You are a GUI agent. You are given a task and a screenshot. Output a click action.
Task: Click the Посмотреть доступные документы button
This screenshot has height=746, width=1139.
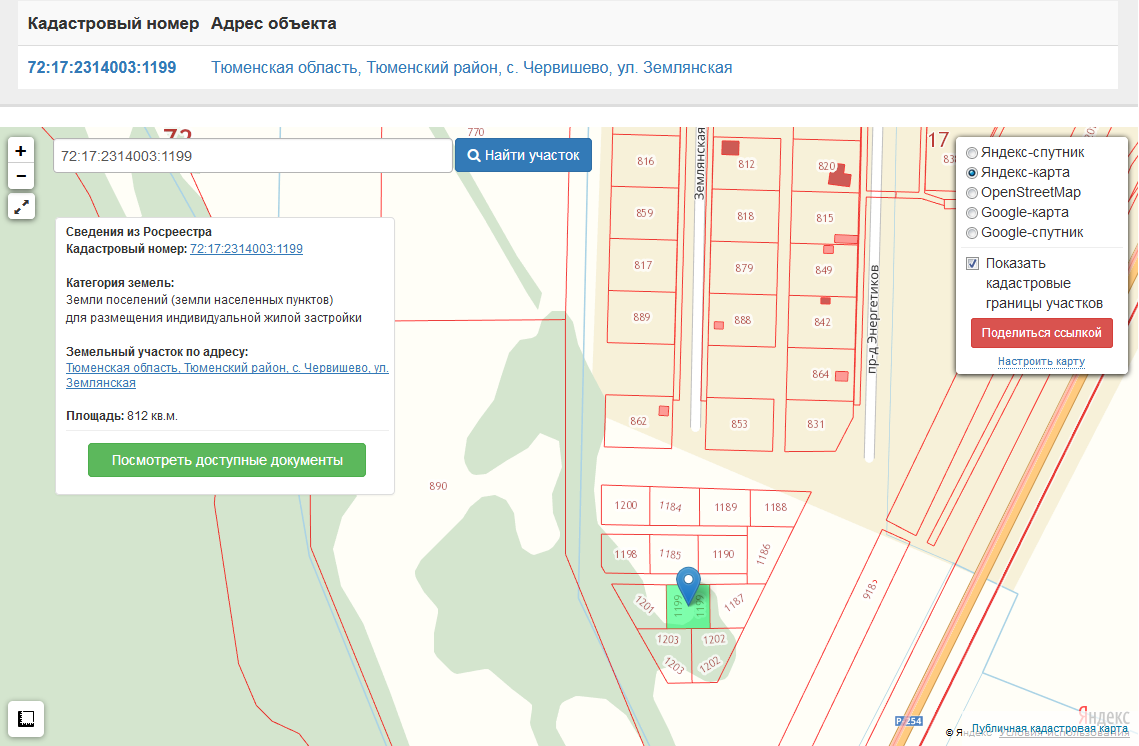point(227,460)
